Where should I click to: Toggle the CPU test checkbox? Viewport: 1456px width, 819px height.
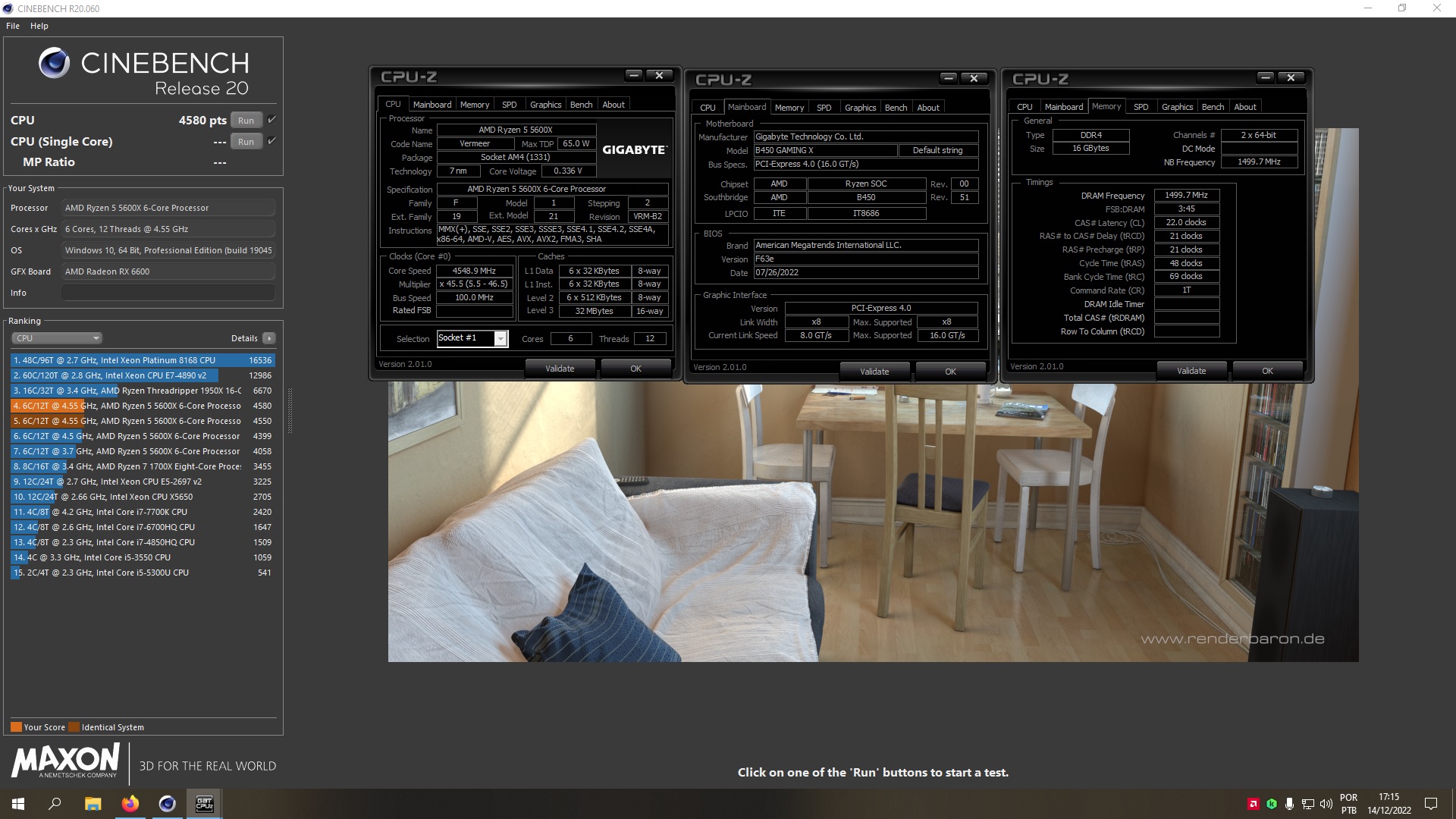[271, 120]
